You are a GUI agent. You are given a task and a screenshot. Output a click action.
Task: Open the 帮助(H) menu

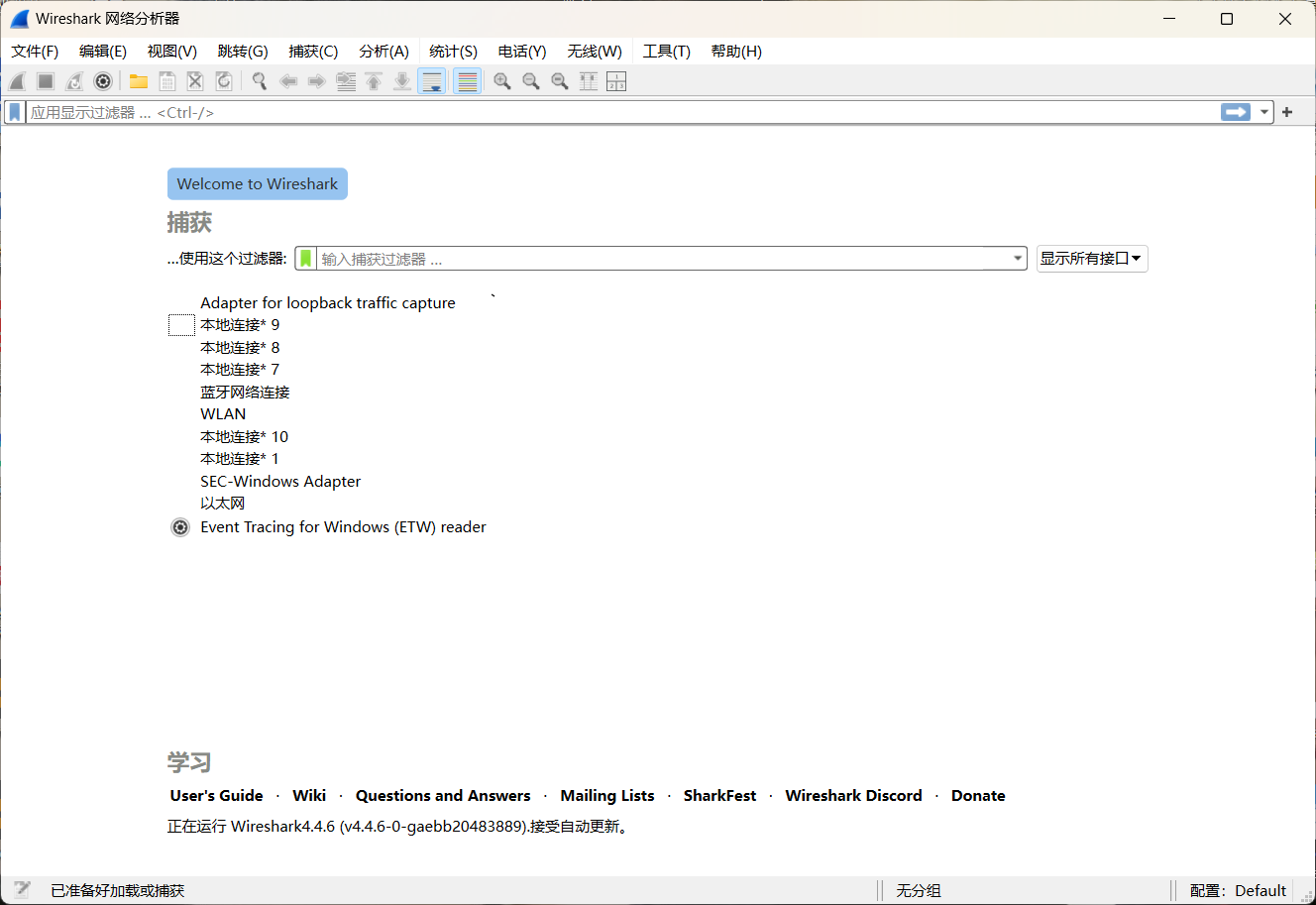(736, 52)
